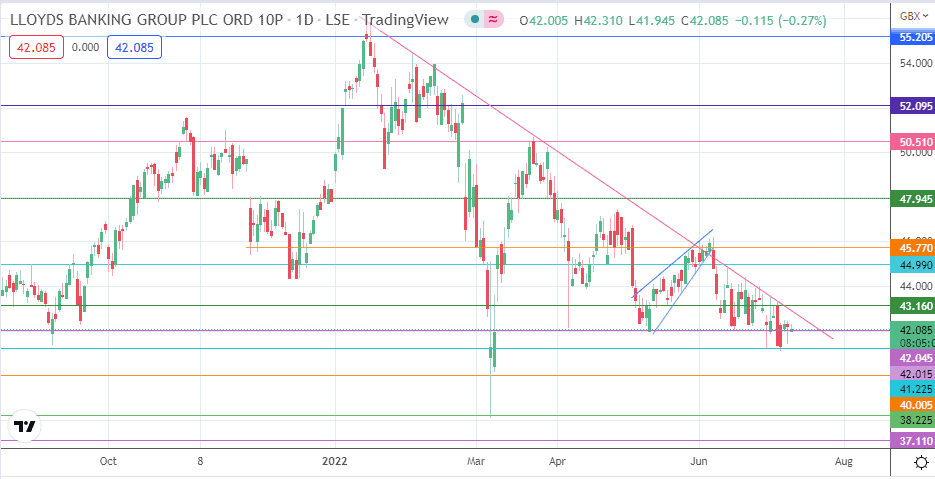Open the chart settings gear icon

[x=921, y=462]
